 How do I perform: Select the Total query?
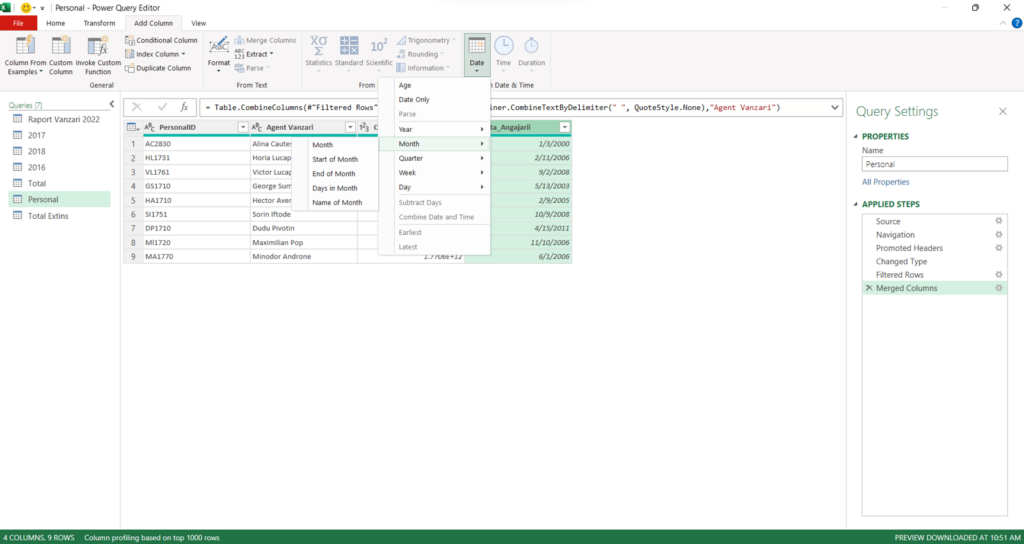tap(59, 184)
